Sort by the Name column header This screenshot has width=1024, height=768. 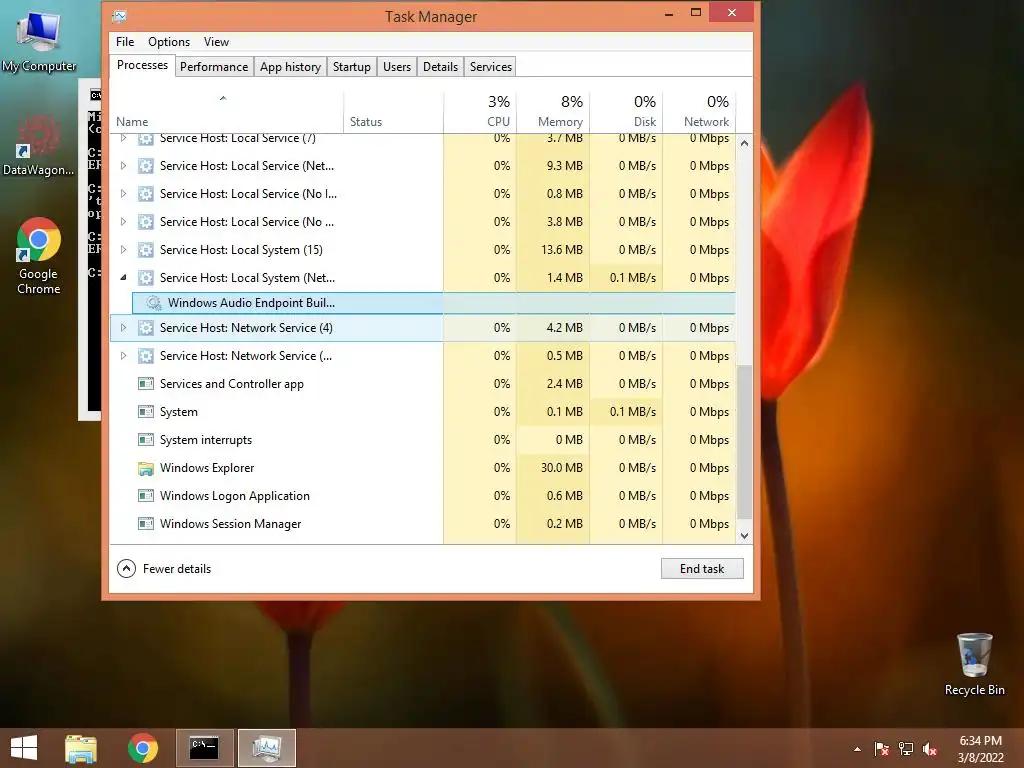coord(227,112)
